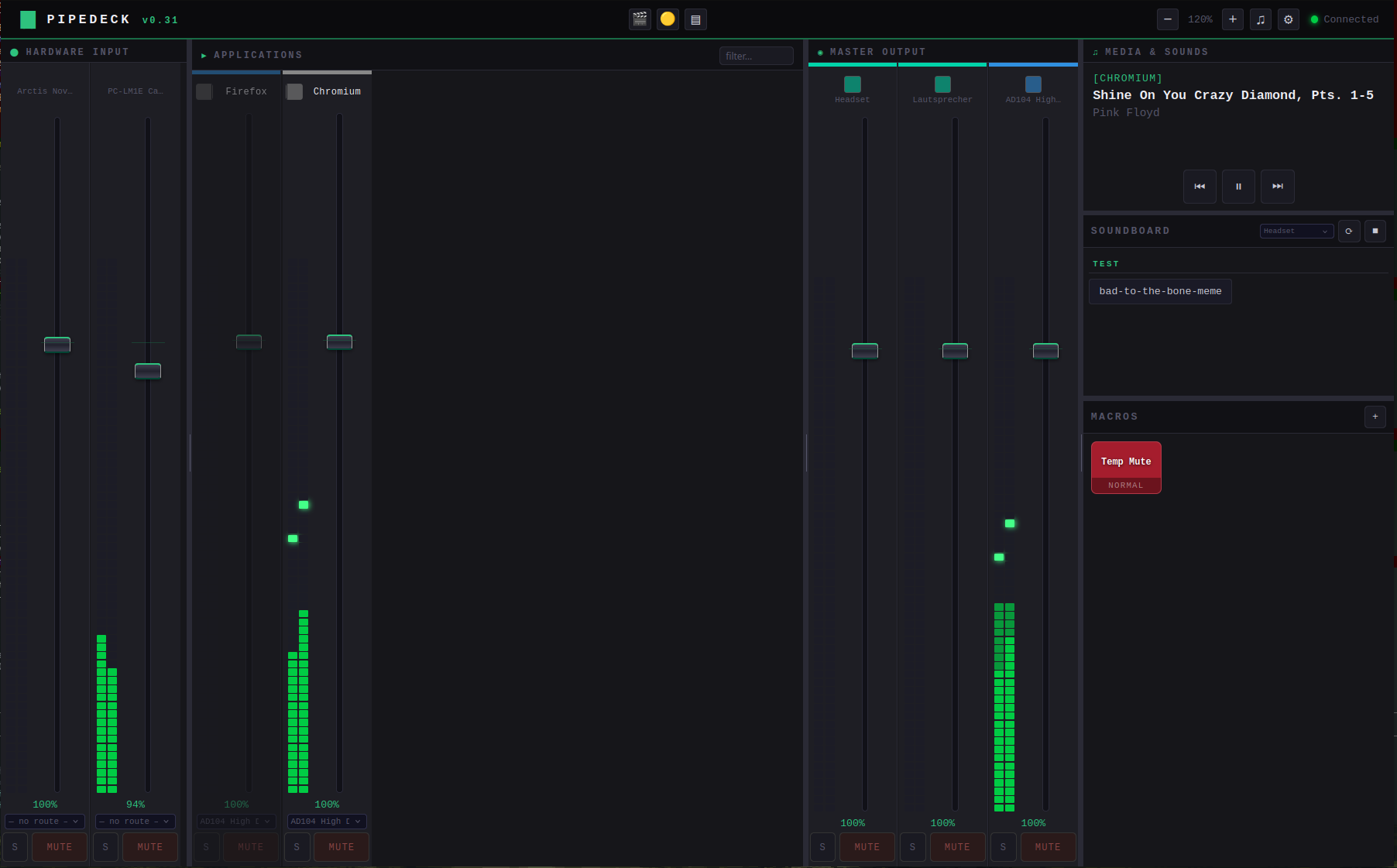
Task: Mute the AD104 High output
Action: (1048, 847)
